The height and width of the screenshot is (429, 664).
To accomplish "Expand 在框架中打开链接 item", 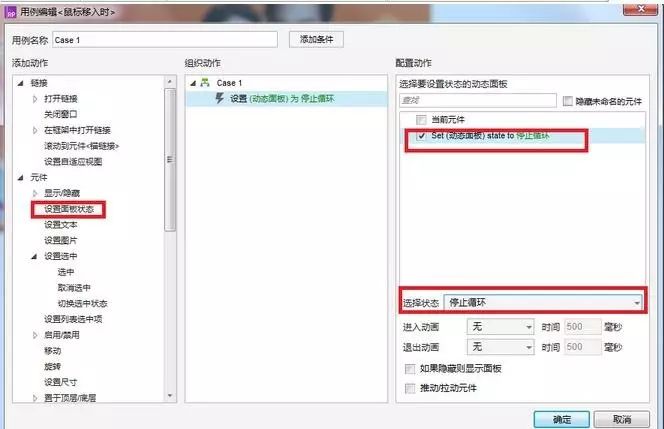I will pyautogui.click(x=35, y=130).
